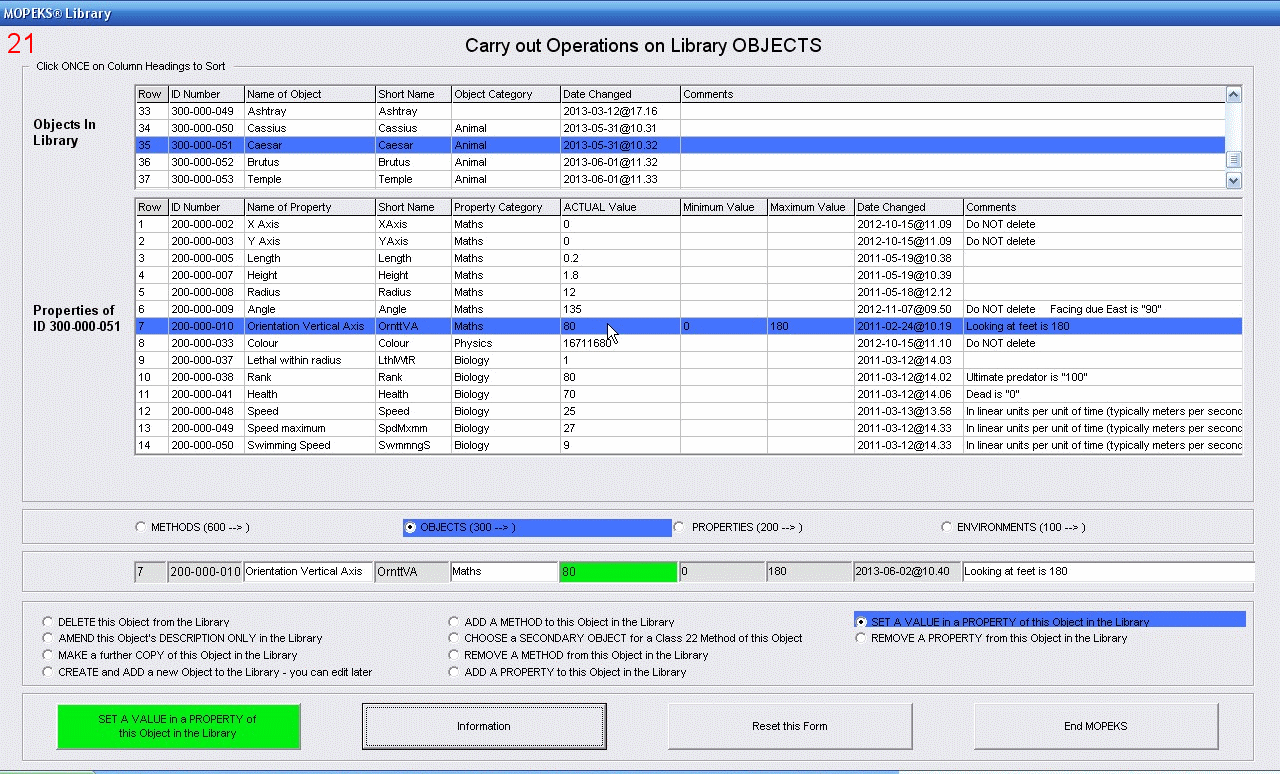This screenshot has height=774, width=1280.
Task: Click the comments field 'Looking at feet is 180'
Action: click(x=1108, y=572)
